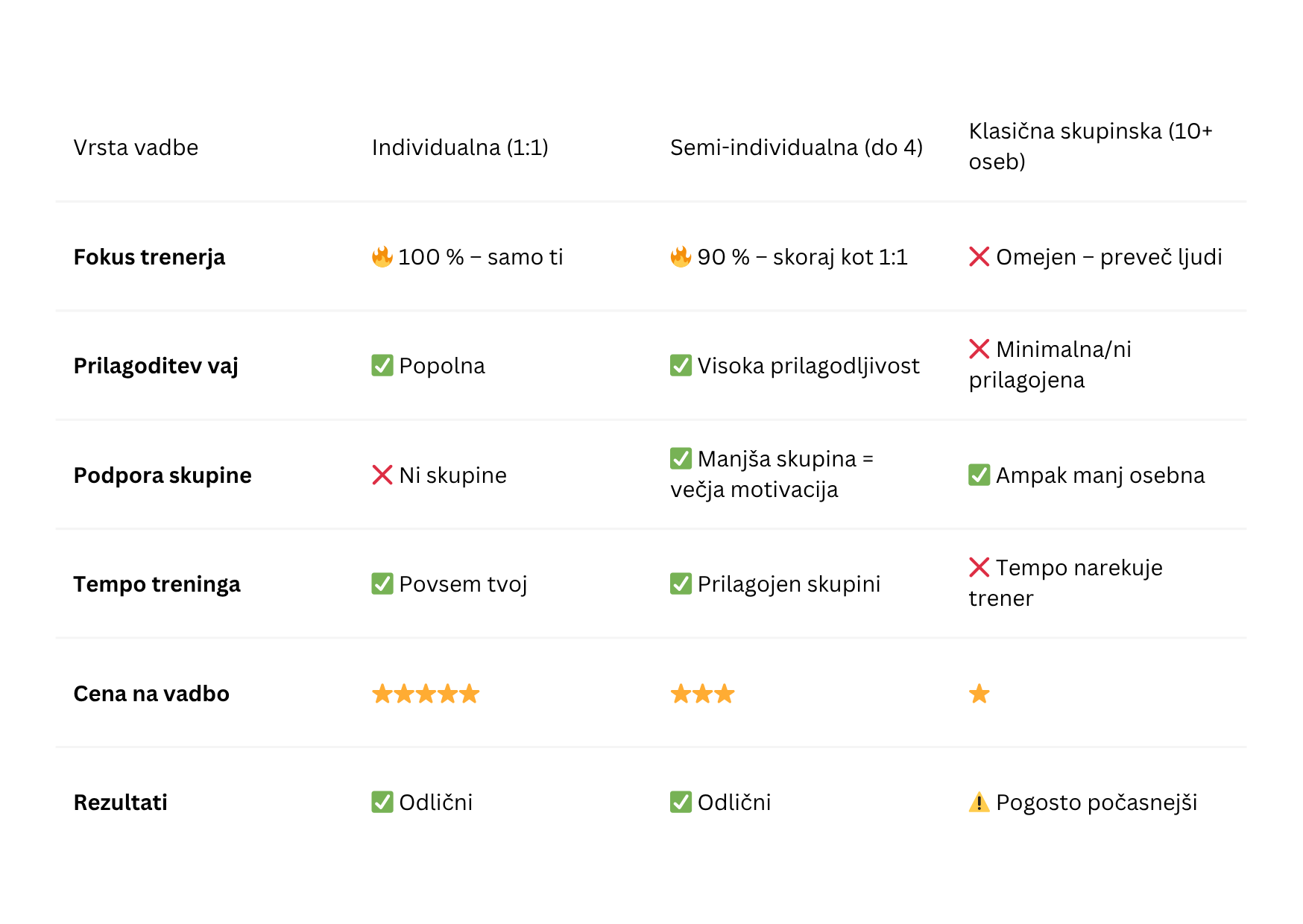Click the red X beside 'Omejen – preveč ljudi'
This screenshot has height=924, width=1303.
(x=979, y=257)
